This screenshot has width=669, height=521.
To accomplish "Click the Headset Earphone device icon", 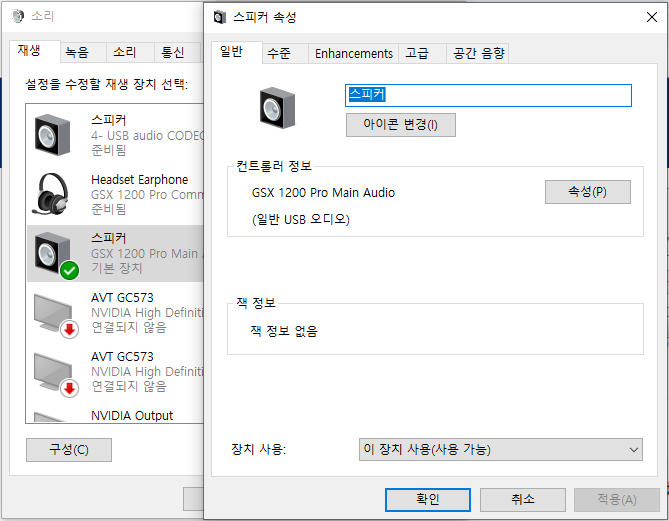I will 51,194.
